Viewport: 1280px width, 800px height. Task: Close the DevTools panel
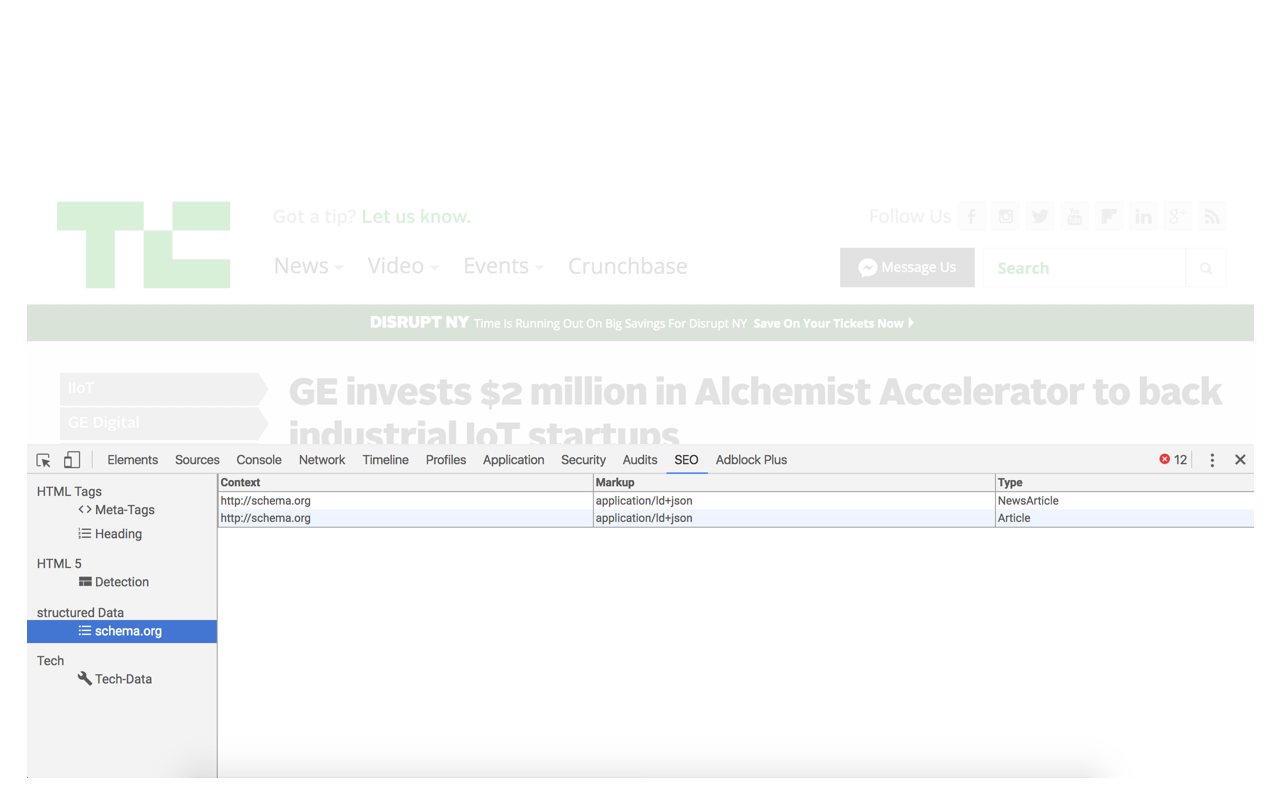coord(1240,460)
